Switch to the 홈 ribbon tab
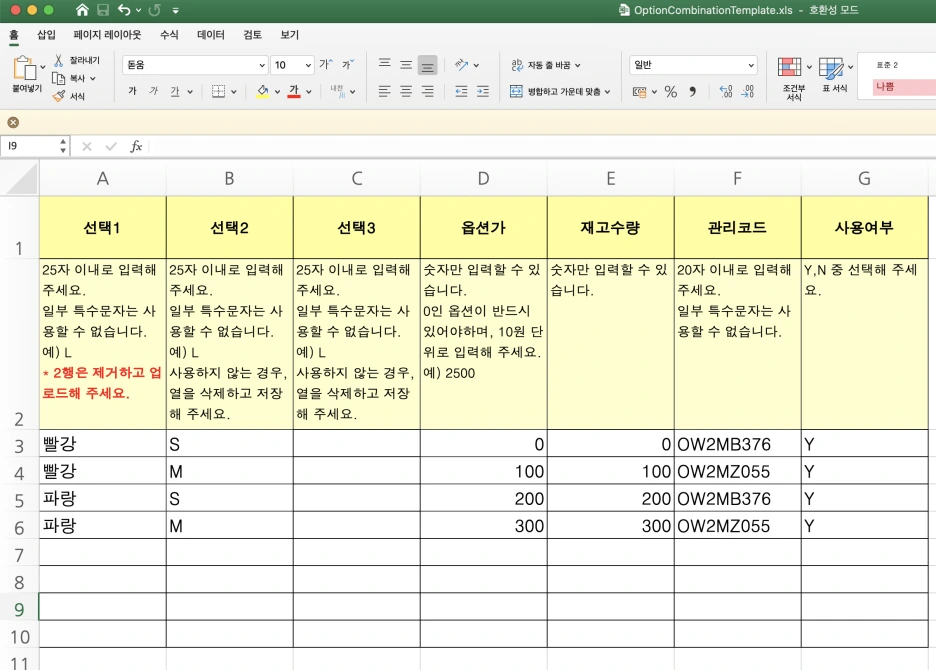This screenshot has width=936, height=670. (14, 35)
